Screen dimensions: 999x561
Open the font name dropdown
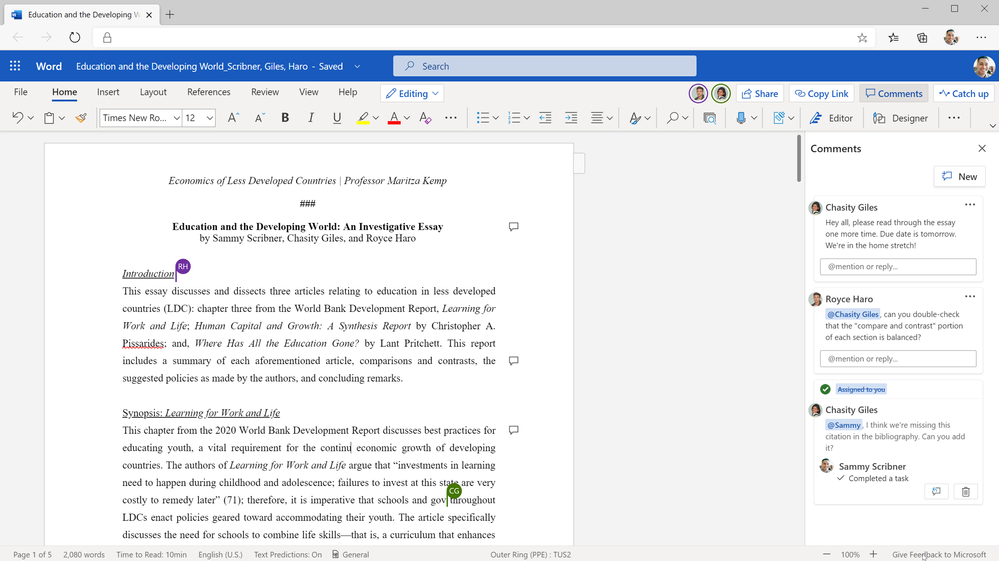coord(176,118)
